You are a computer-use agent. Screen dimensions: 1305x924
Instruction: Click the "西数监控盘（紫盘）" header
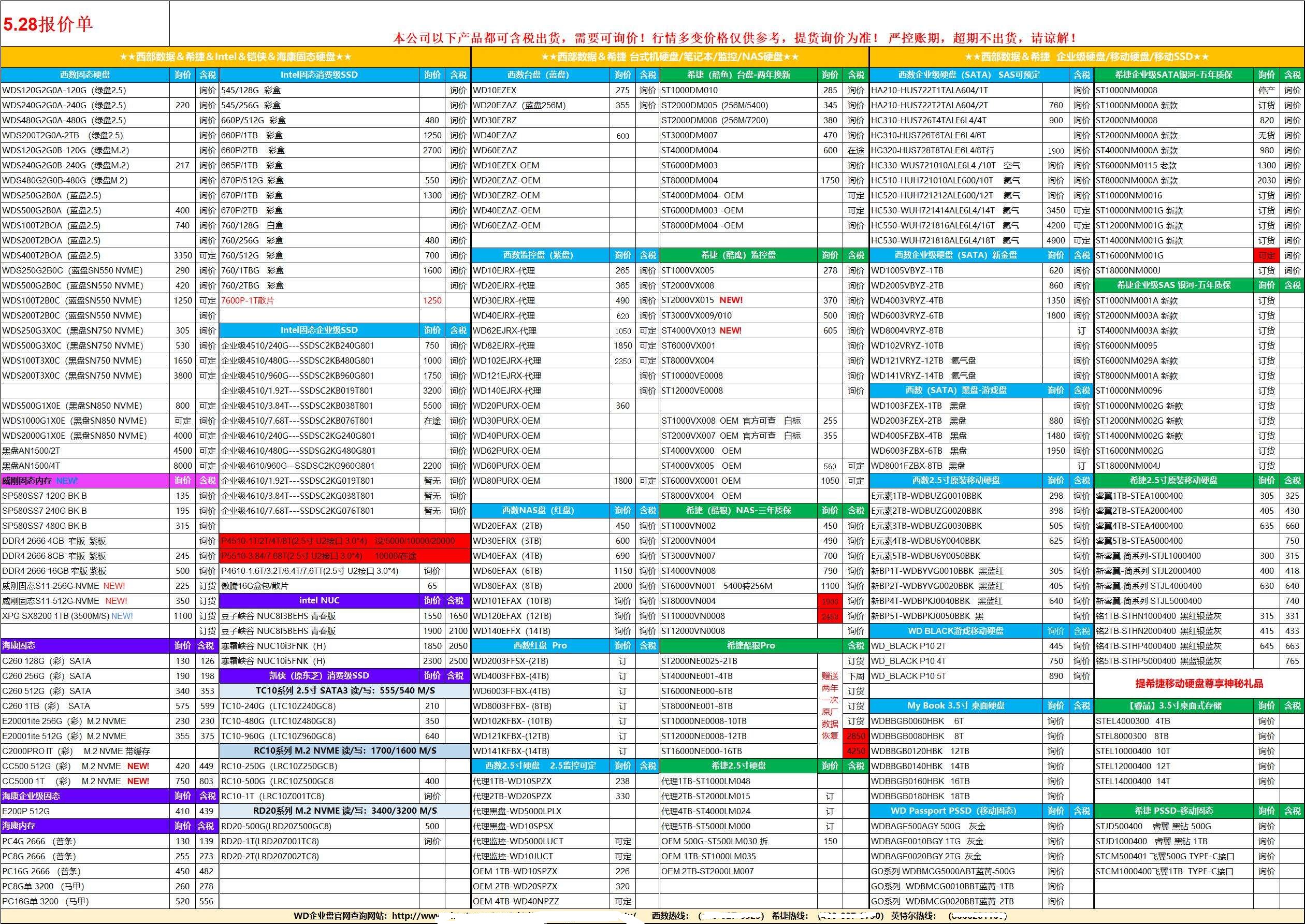click(x=541, y=255)
